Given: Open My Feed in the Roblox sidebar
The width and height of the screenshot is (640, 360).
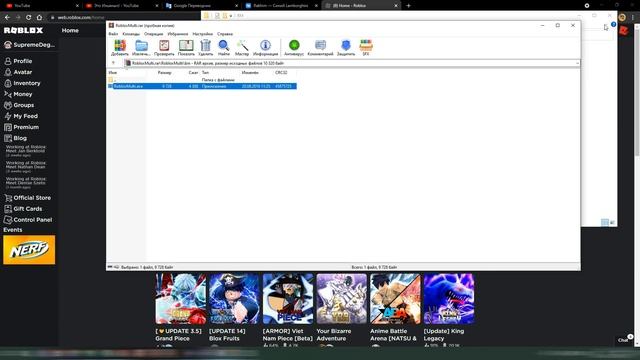Looking at the screenshot, I should click(x=21, y=116).
